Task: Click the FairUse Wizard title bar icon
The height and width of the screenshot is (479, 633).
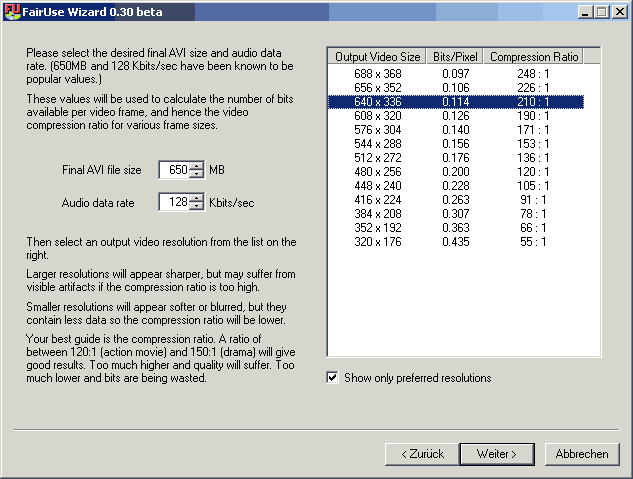Action: (12, 11)
